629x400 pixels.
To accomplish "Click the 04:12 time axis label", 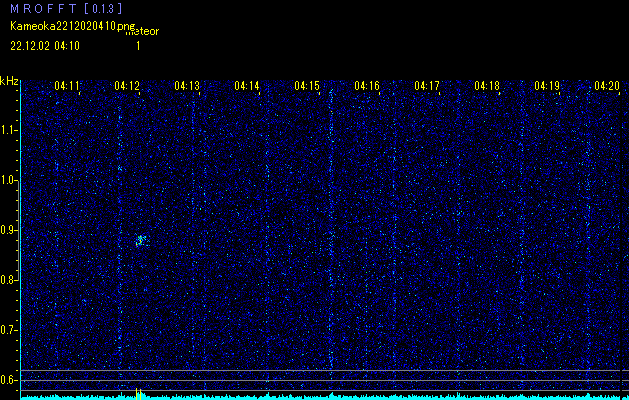I will click(x=127, y=86).
